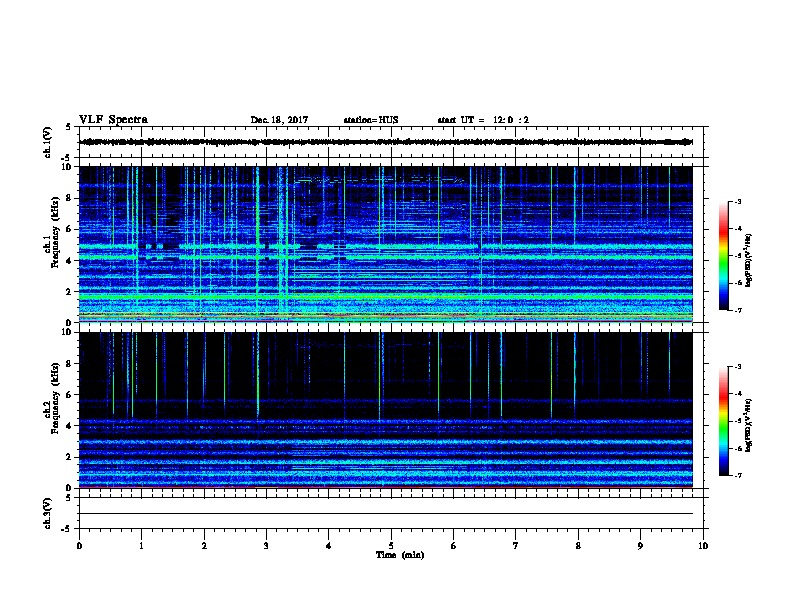The width and height of the screenshot is (792, 612).
Task: Click the "3" minute tick label
Action: tap(266, 546)
